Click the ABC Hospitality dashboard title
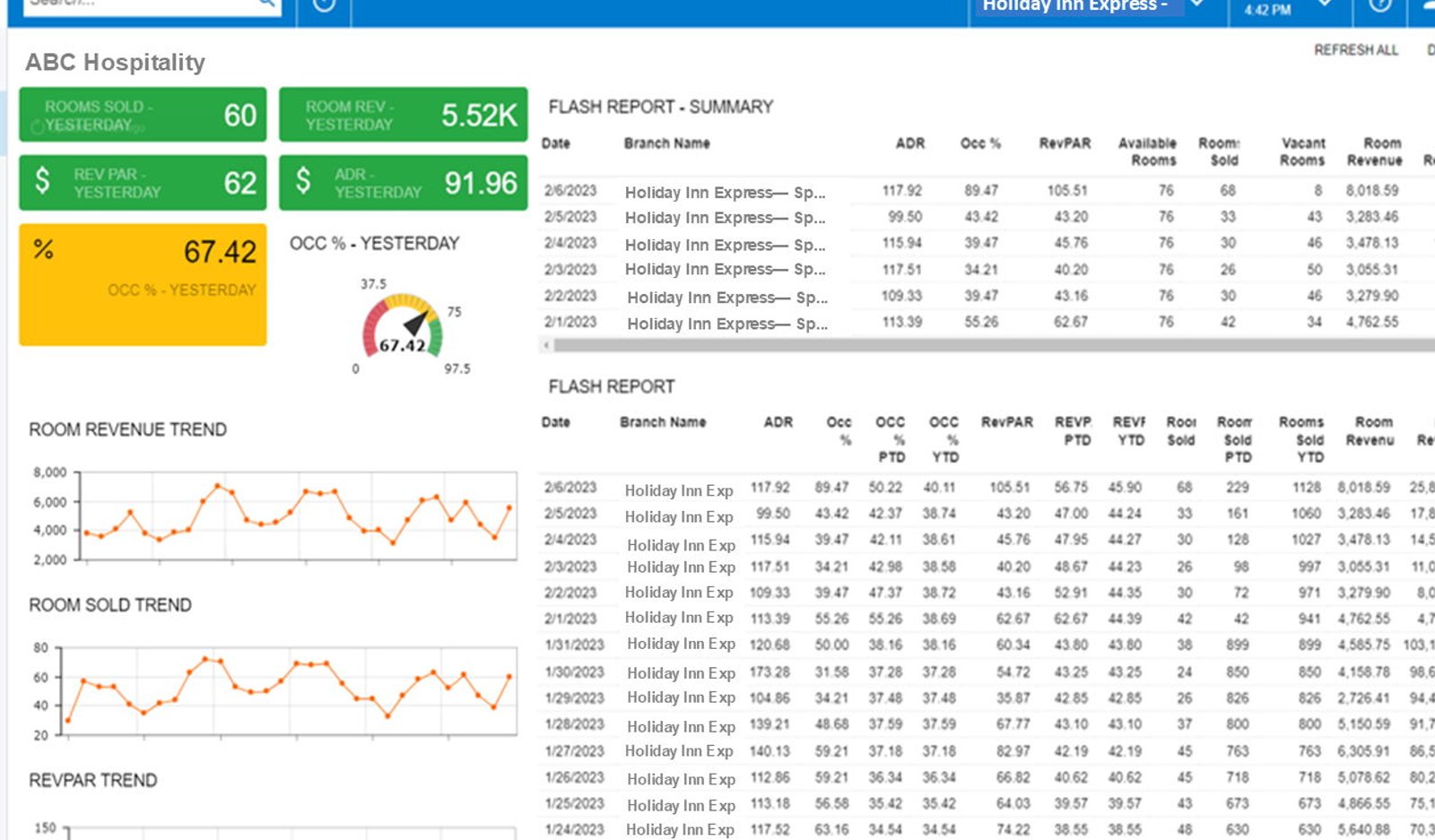Image resolution: width=1435 pixels, height=840 pixels. [115, 62]
